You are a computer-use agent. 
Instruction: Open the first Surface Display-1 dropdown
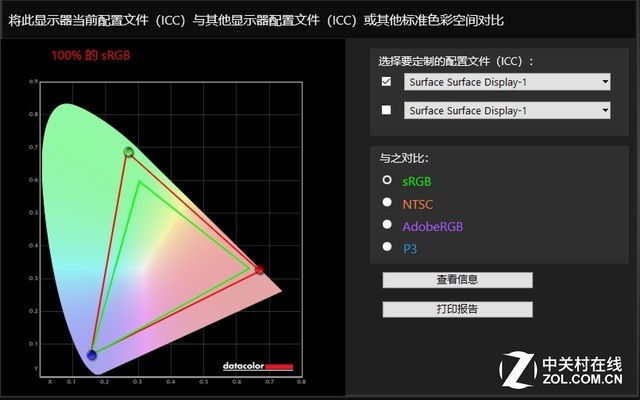click(x=507, y=82)
